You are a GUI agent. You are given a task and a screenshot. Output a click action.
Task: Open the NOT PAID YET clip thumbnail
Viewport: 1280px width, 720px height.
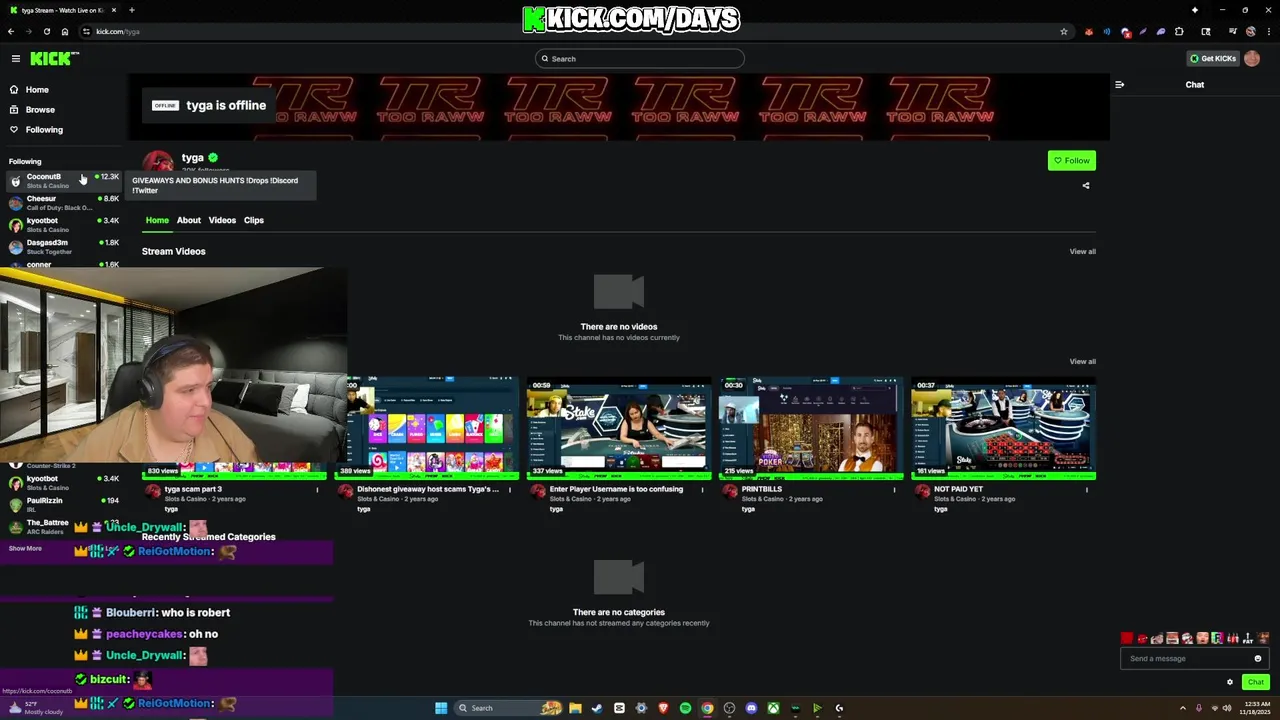[1003, 428]
